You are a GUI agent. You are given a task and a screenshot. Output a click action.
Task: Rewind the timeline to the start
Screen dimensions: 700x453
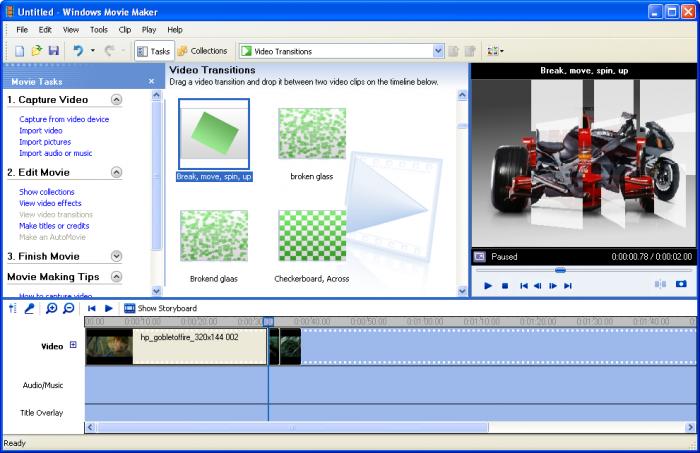point(92,309)
